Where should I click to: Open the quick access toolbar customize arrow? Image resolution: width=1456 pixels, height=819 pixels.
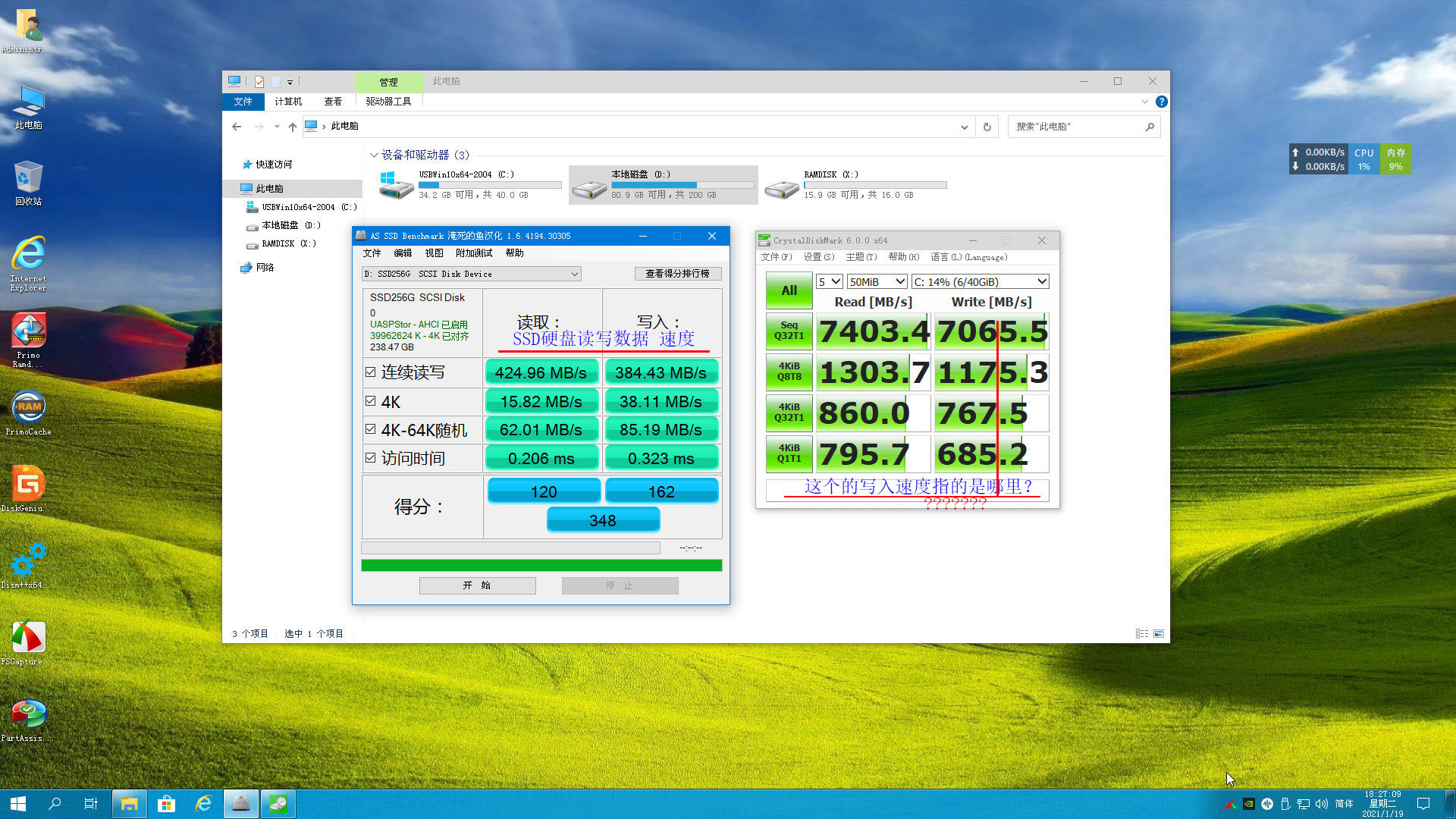click(x=290, y=82)
